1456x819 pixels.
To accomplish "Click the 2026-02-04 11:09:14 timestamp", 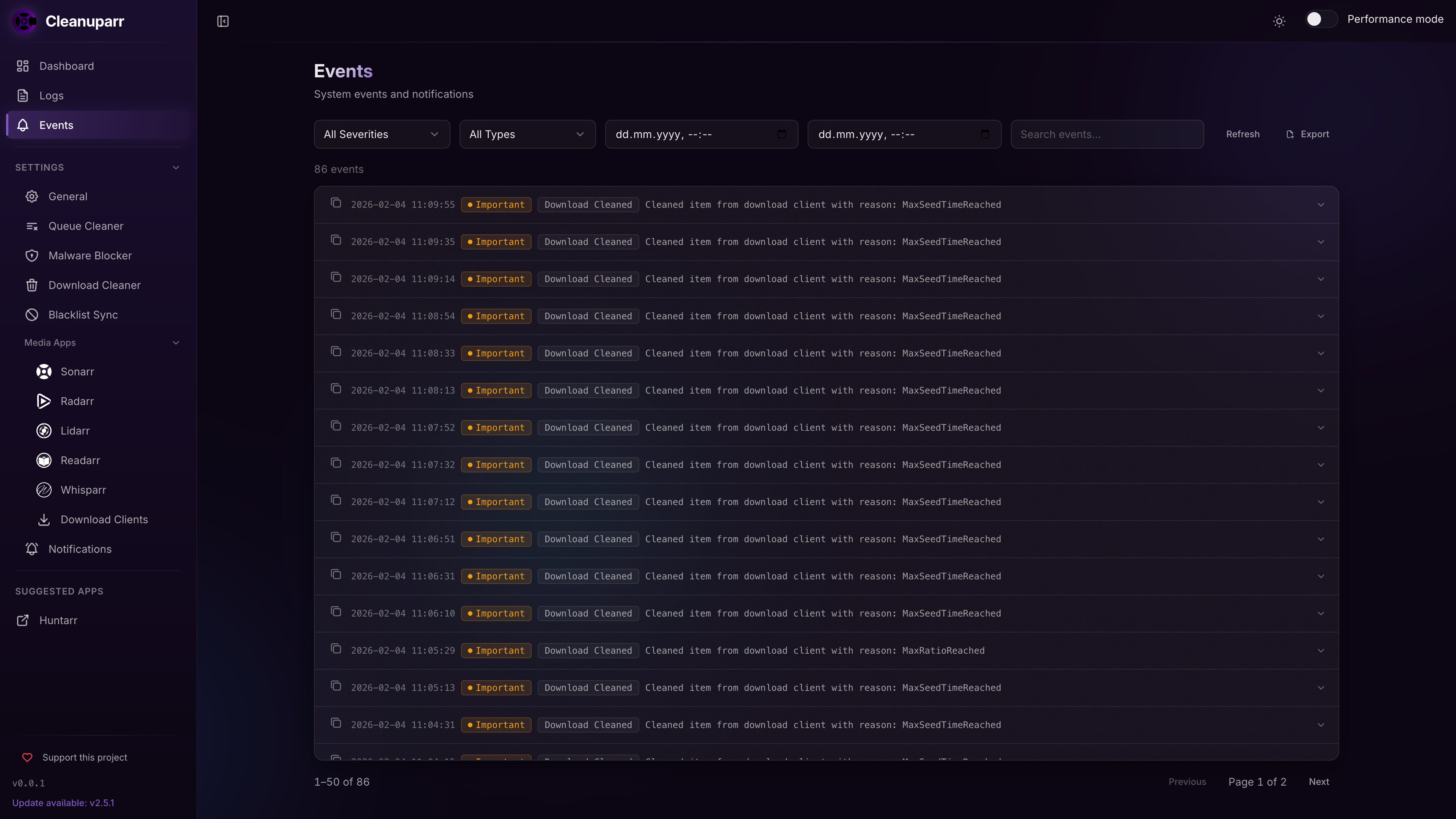I will point(402,279).
